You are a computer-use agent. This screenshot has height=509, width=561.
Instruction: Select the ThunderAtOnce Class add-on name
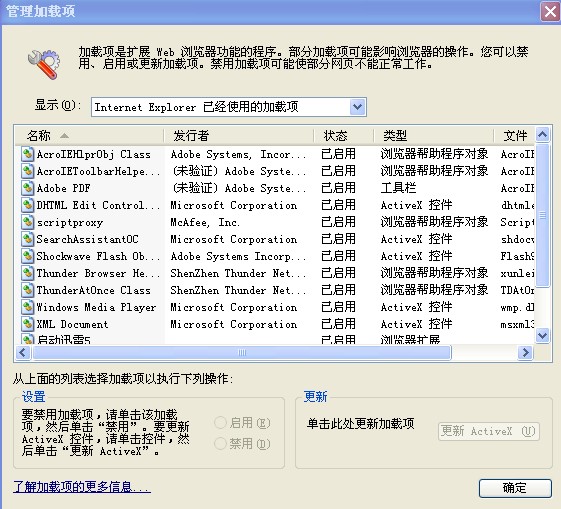94,290
